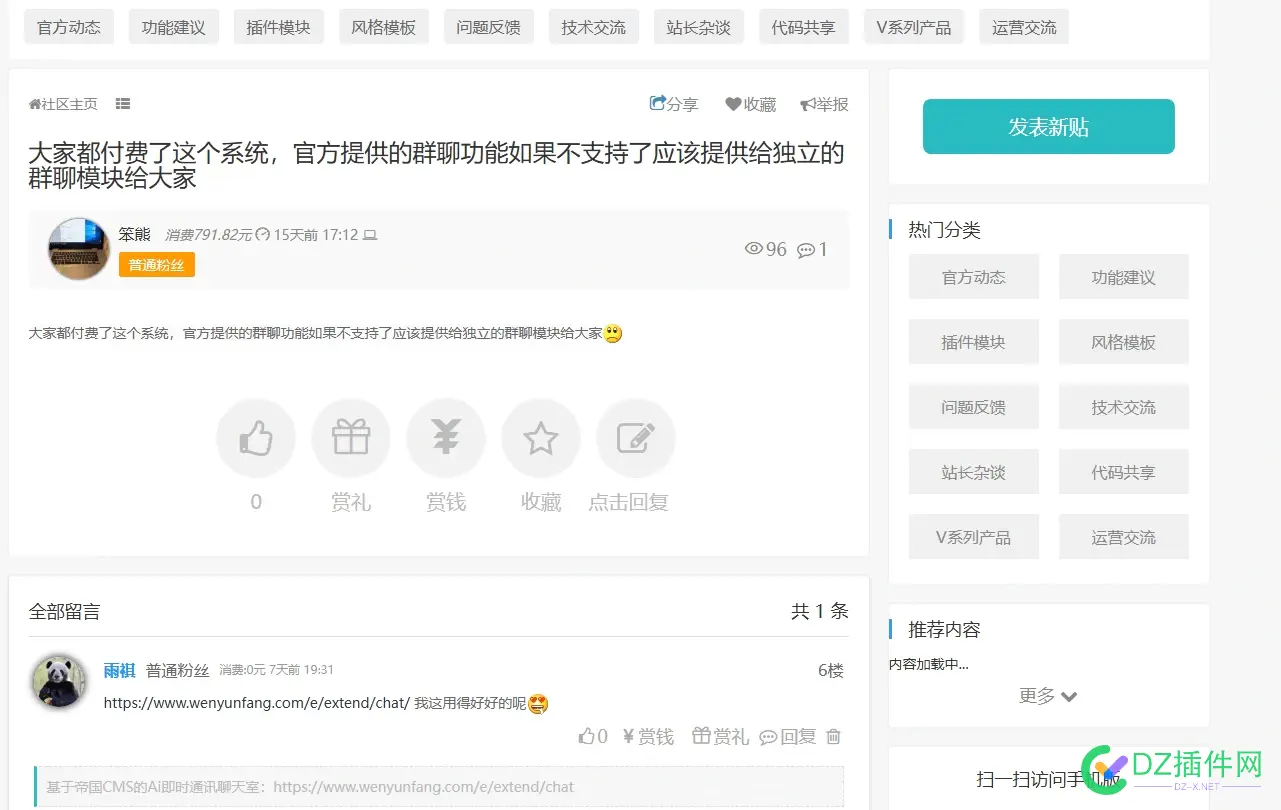Expand 更多 in 推荐内容 panel
1281x810 pixels.
click(x=1048, y=695)
